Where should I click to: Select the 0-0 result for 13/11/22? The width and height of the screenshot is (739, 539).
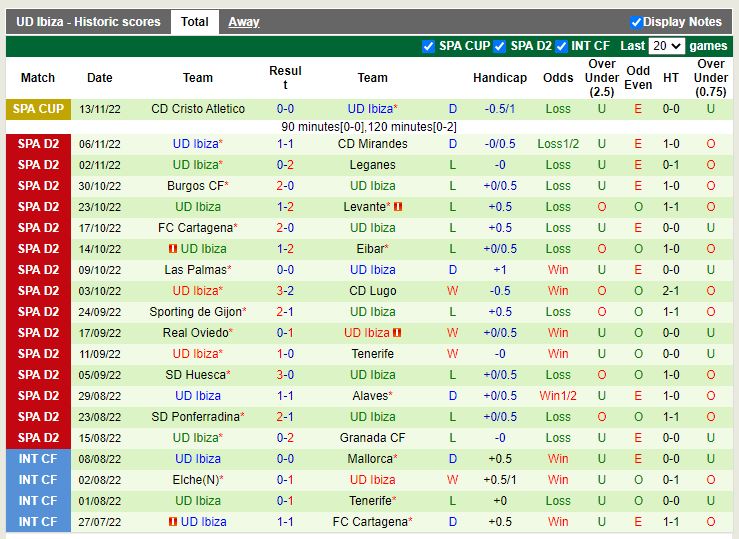coord(285,109)
